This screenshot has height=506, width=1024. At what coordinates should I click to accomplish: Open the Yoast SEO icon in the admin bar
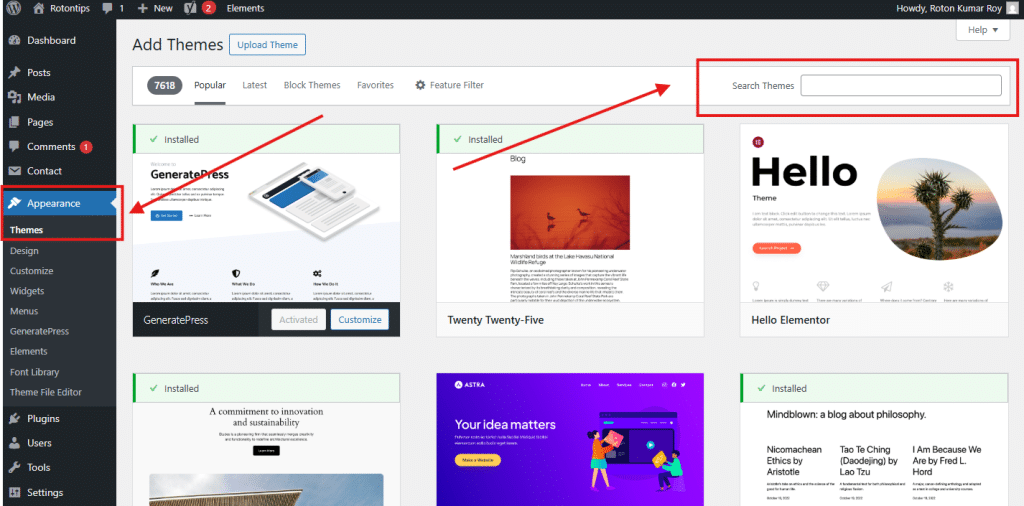click(191, 8)
